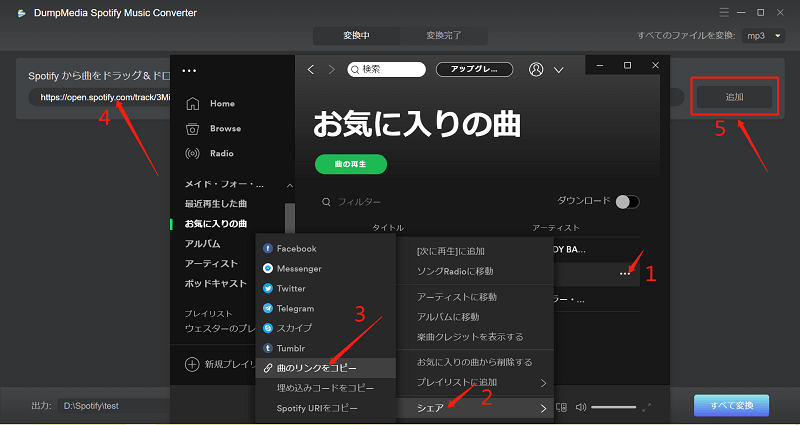Select 曲のリンクをコピー
This screenshot has height=425, width=800.
pyautogui.click(x=324, y=368)
